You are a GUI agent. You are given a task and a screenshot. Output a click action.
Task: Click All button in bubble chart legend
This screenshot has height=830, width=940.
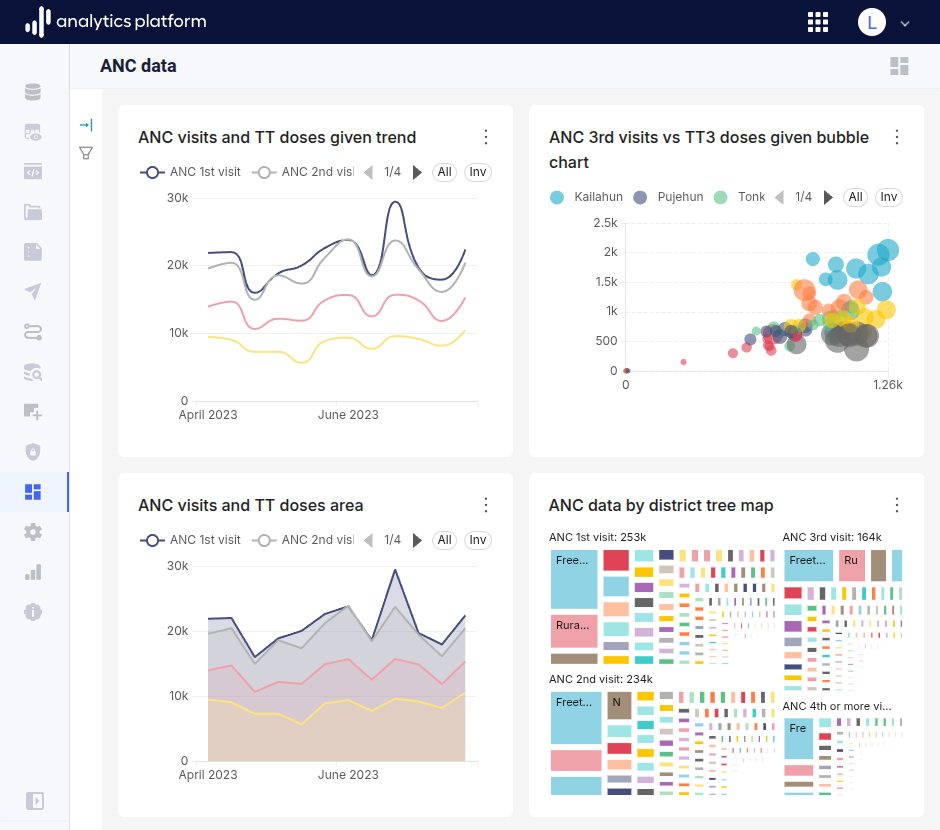855,197
